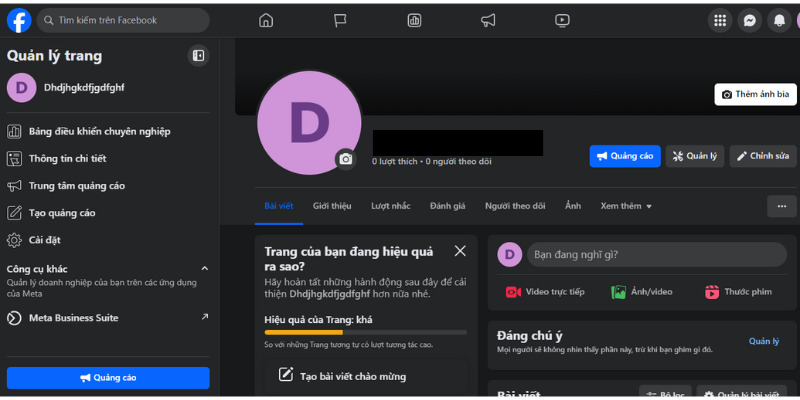The width and height of the screenshot is (800, 400).
Task: Open the ads megaphone icon in the top bar
Action: (x=488, y=20)
